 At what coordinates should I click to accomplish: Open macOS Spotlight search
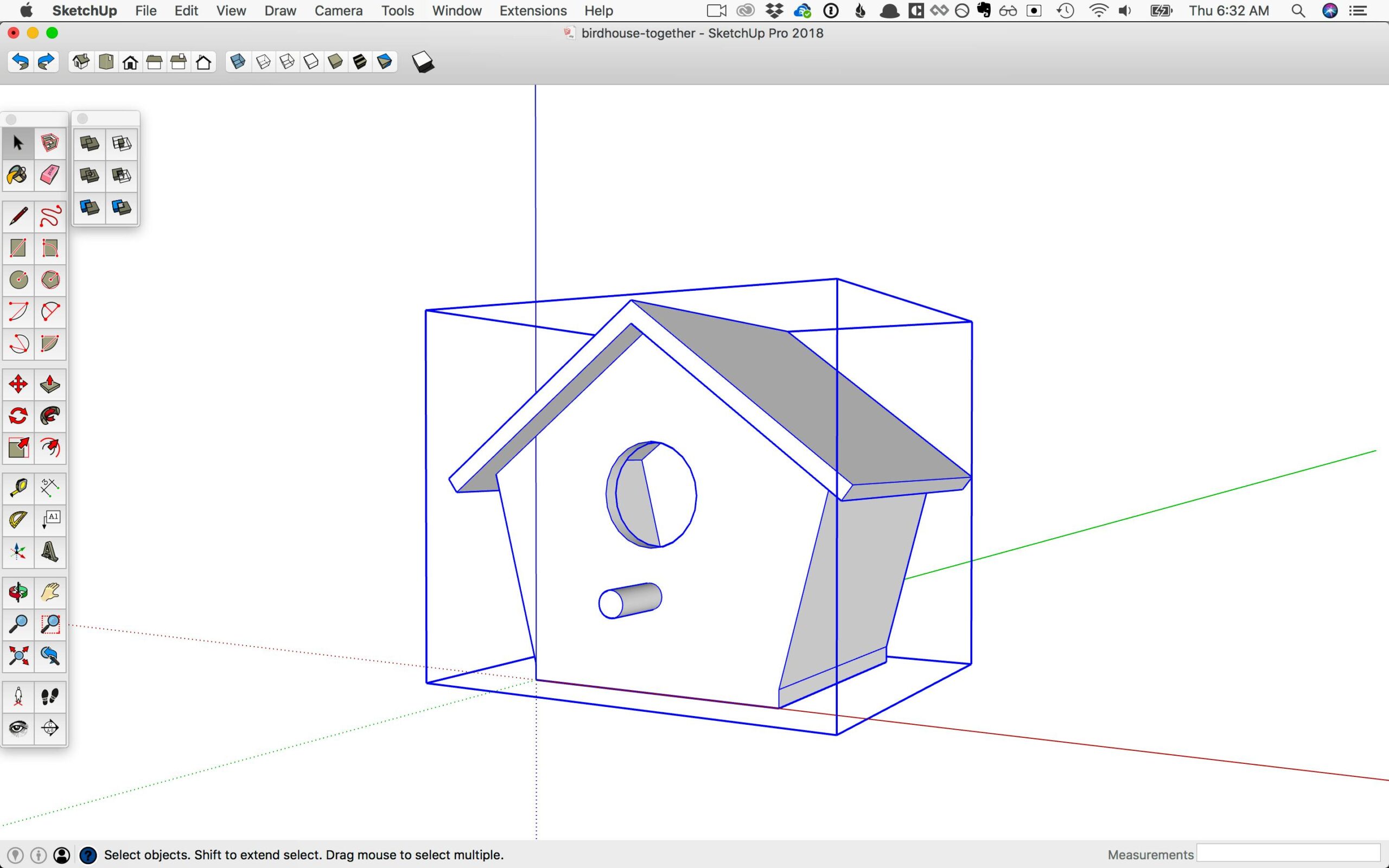[1298, 10]
